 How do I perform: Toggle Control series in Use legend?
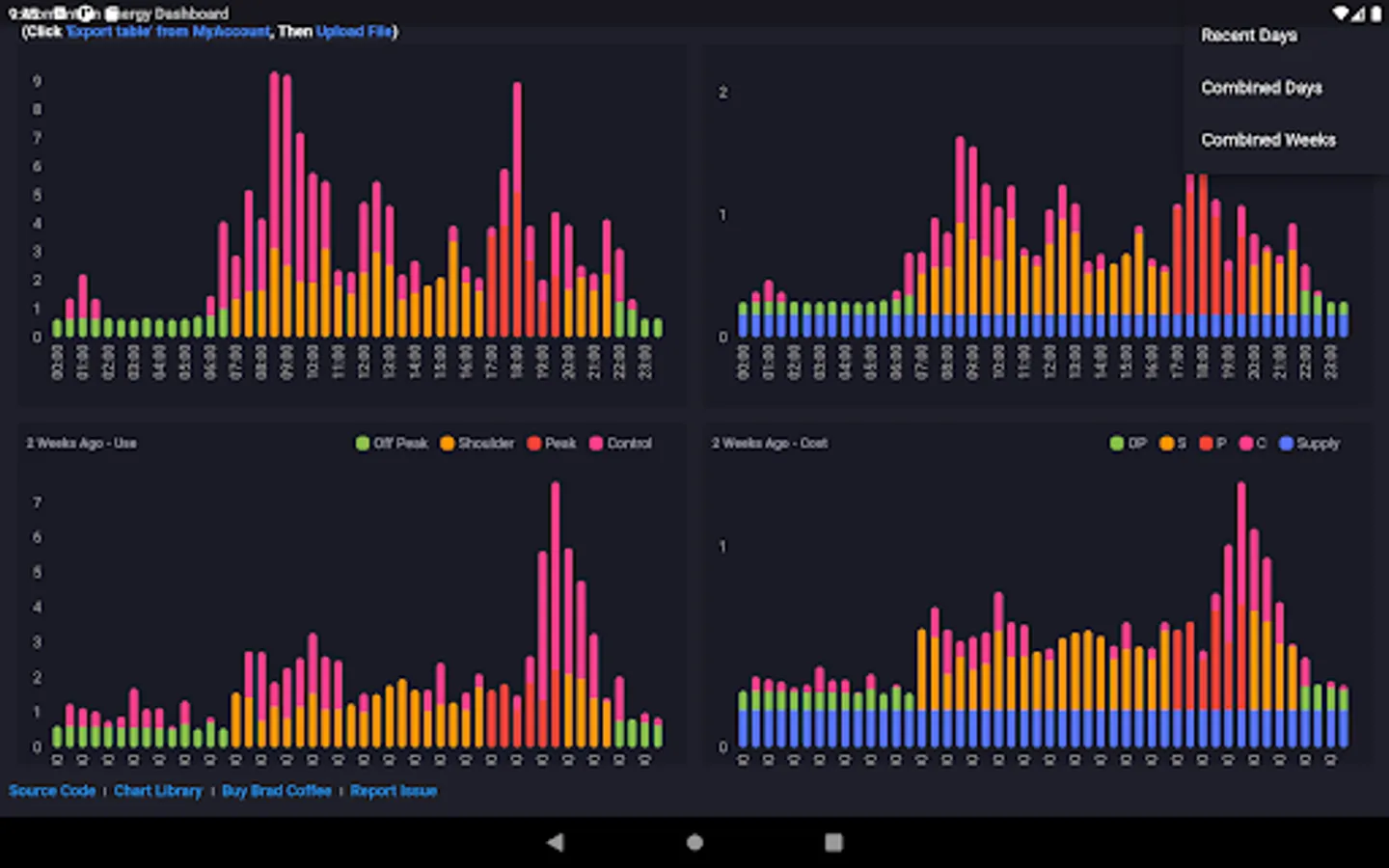[x=621, y=444]
